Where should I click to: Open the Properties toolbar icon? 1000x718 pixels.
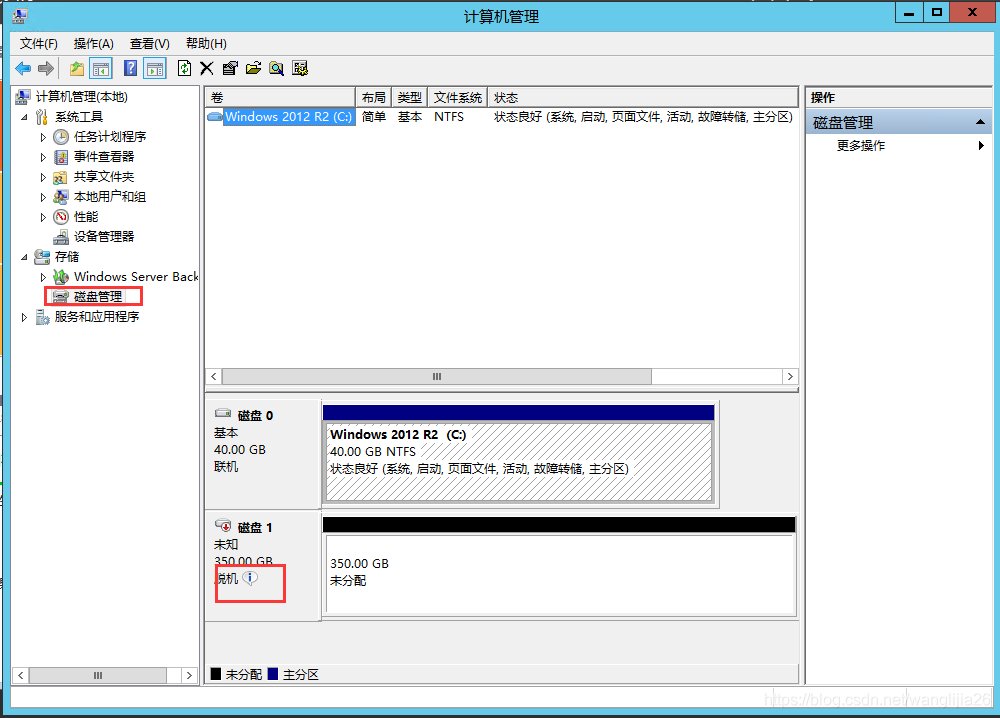230,68
